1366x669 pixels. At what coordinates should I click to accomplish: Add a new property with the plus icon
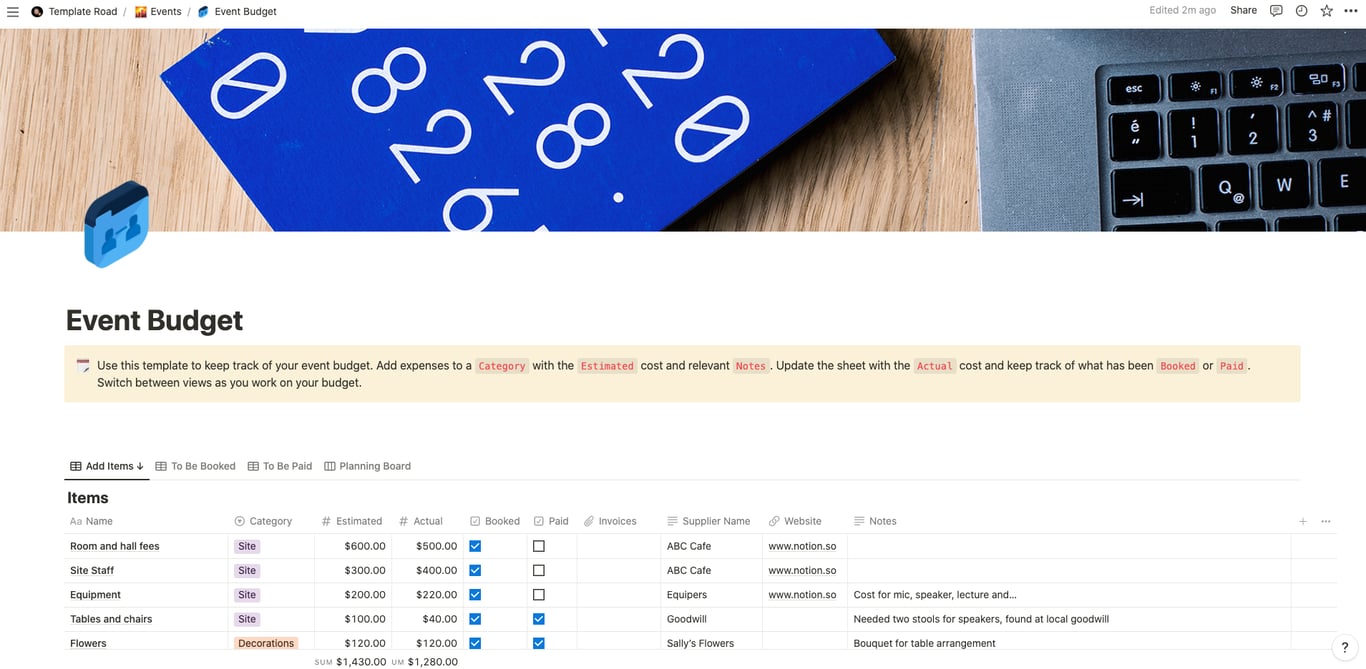point(1302,521)
